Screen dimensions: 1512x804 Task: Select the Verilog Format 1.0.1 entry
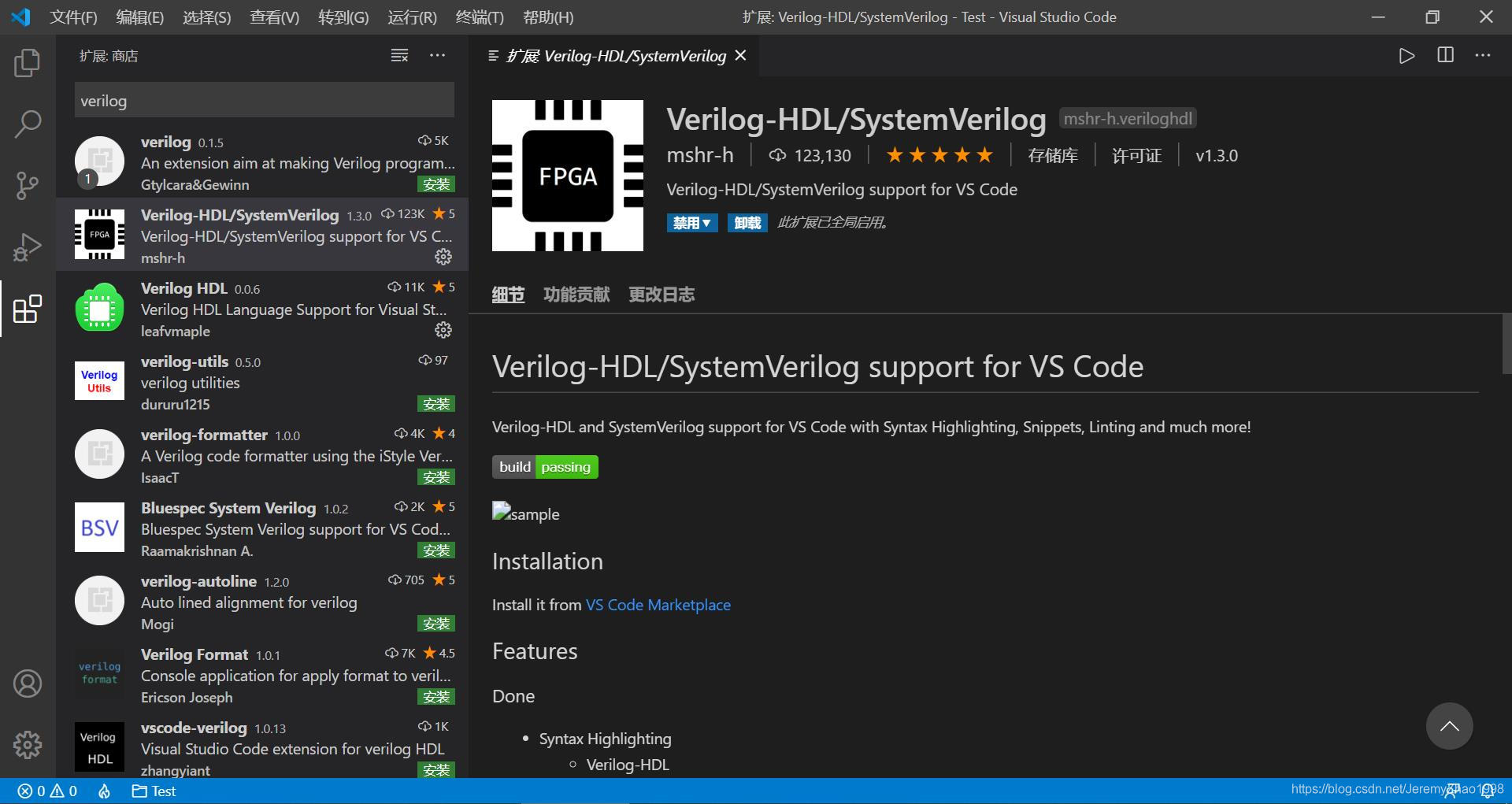coord(263,674)
